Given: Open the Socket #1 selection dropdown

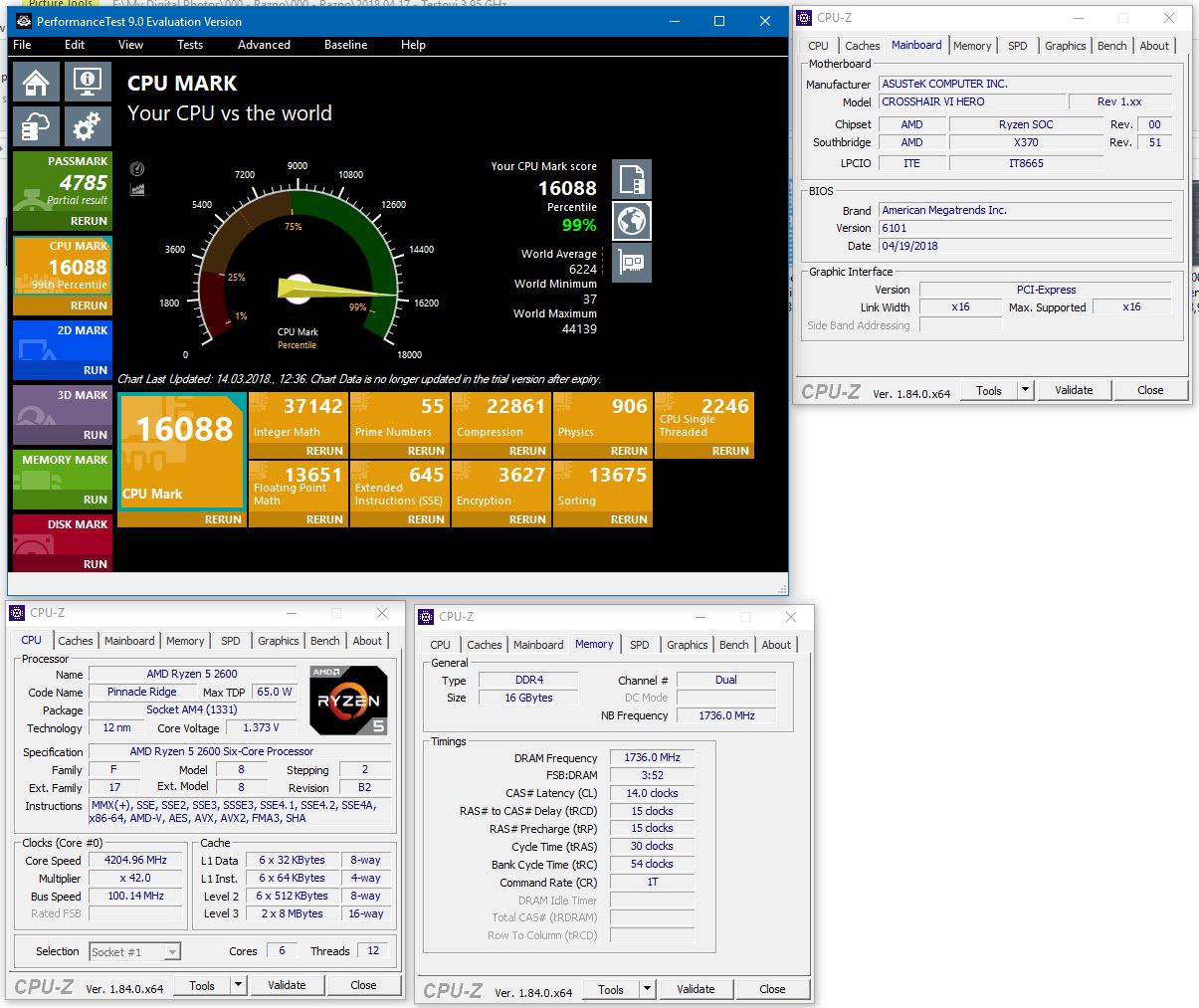Looking at the screenshot, I should [x=135, y=952].
